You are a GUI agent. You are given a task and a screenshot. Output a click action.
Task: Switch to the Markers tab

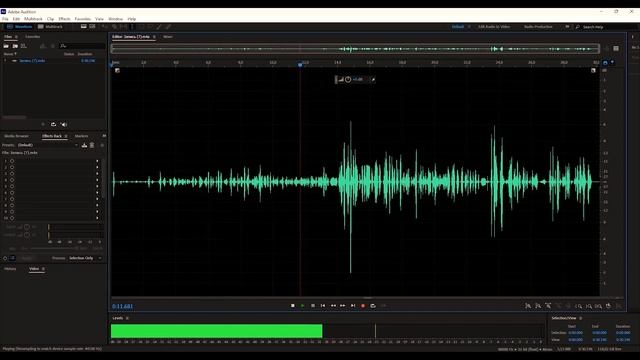81,136
